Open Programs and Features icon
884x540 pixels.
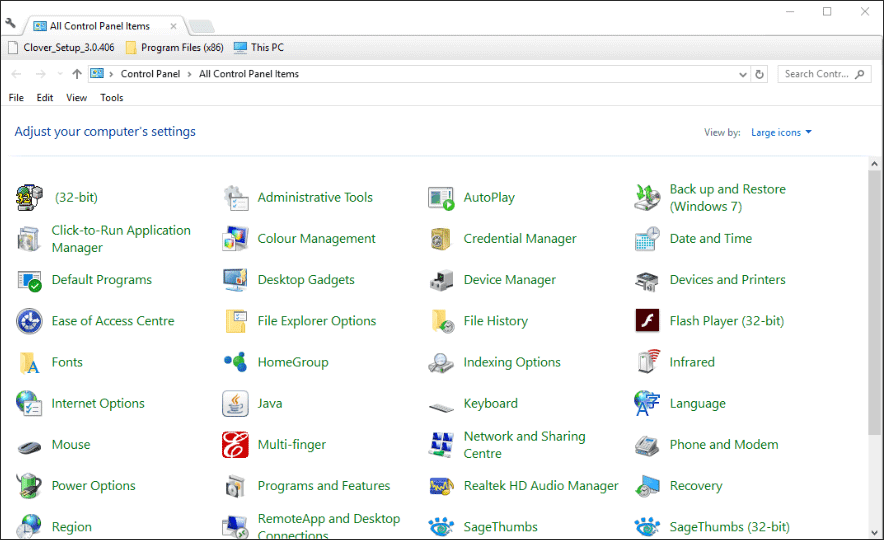pyautogui.click(x=236, y=486)
